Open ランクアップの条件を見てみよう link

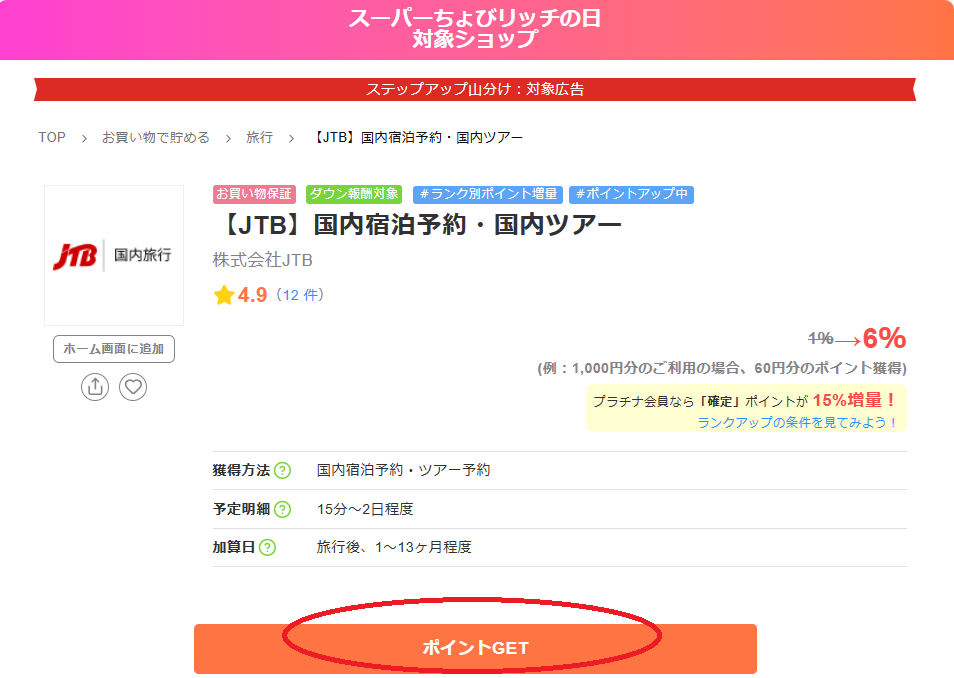click(x=796, y=422)
